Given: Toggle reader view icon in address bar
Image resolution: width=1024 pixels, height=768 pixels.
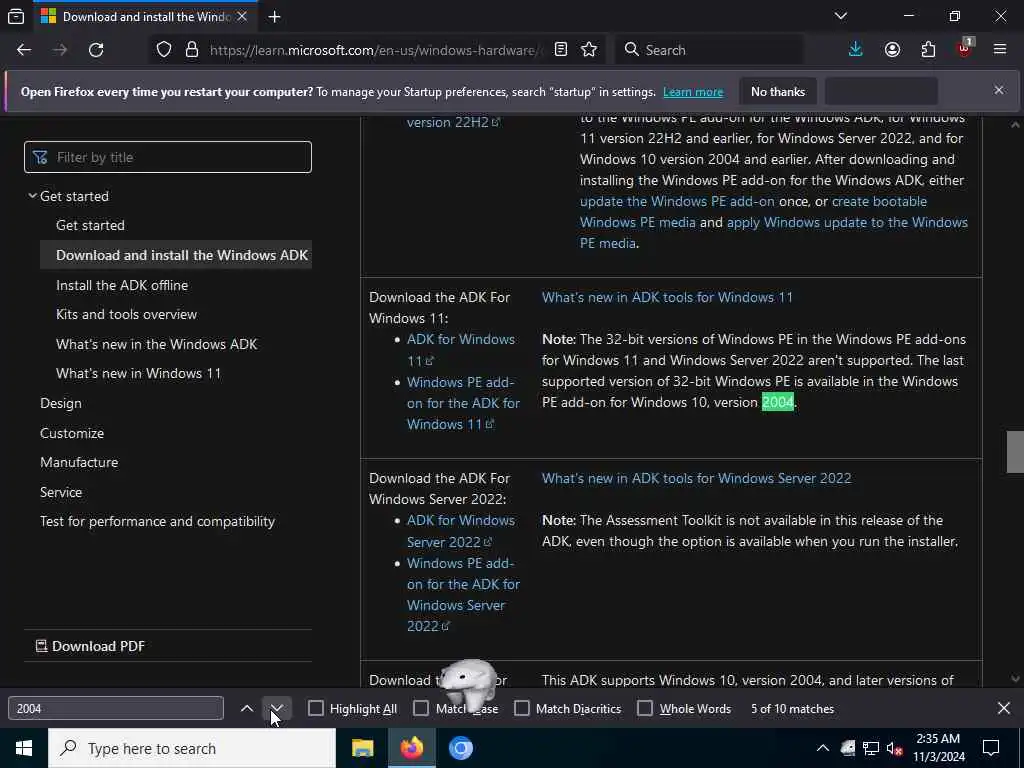Looking at the screenshot, I should click(560, 50).
